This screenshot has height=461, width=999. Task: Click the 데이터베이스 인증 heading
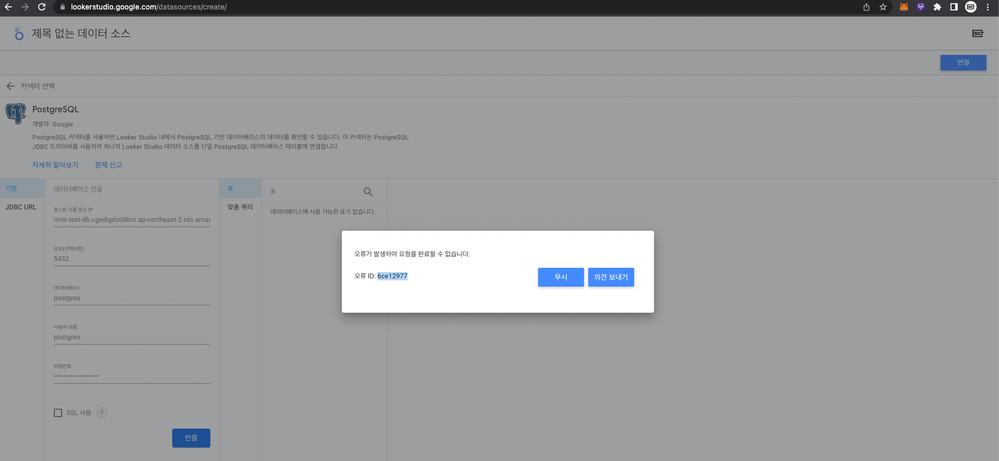pos(78,189)
